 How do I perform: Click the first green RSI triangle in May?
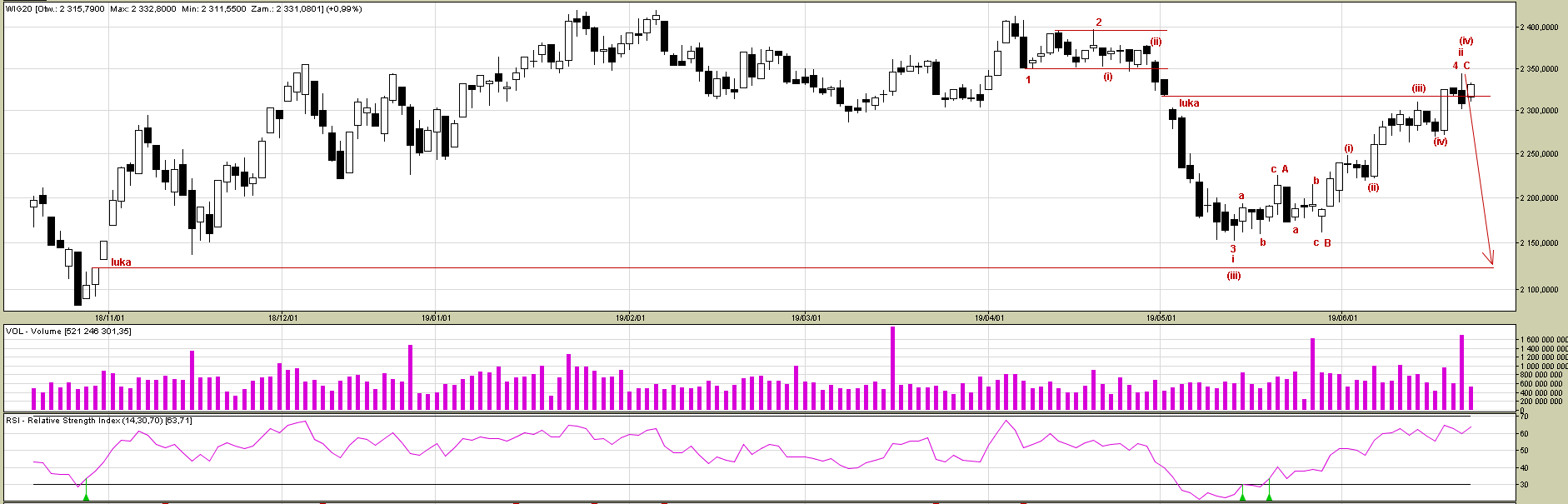coord(1242,497)
